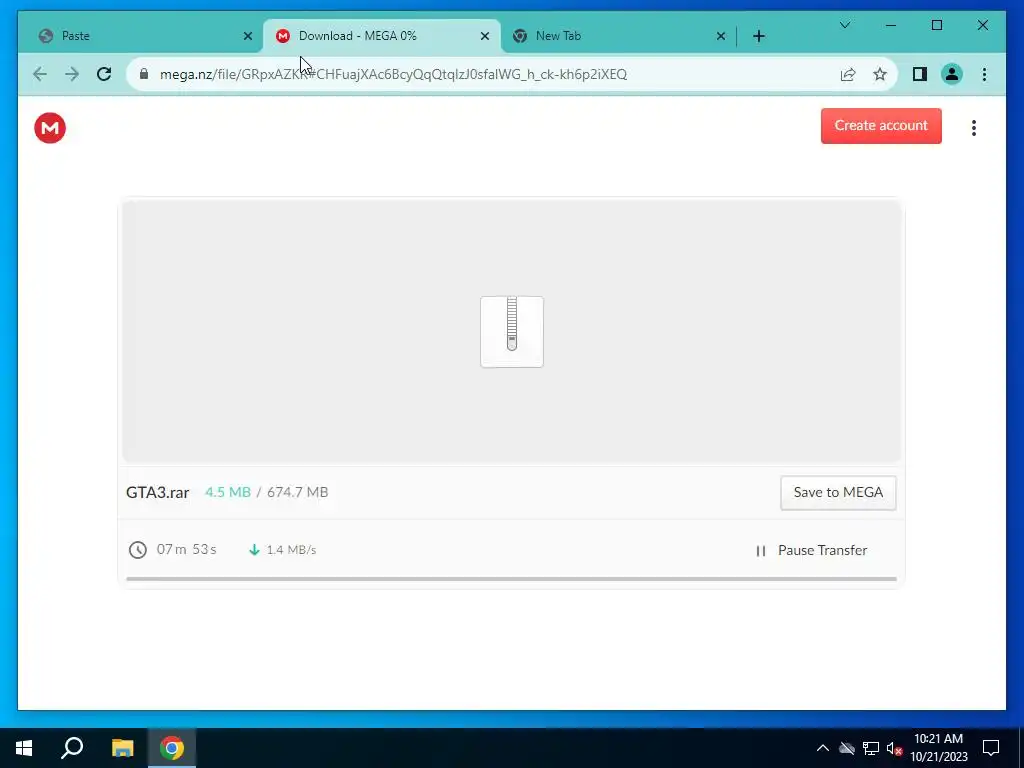Switch to the New Tab tab

coord(618,36)
